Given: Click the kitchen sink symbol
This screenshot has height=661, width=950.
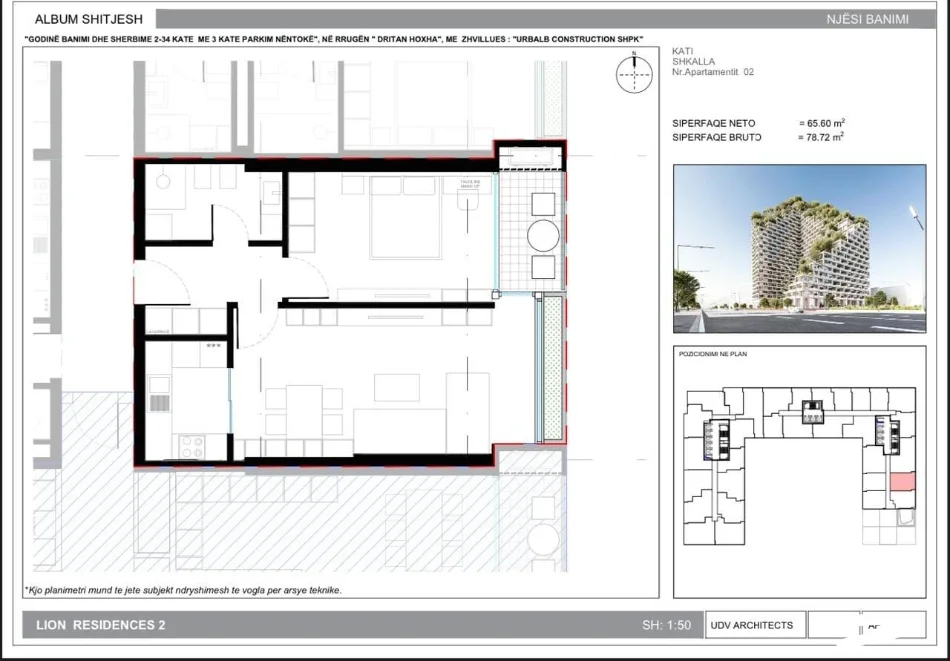Looking at the screenshot, I should click(159, 394).
